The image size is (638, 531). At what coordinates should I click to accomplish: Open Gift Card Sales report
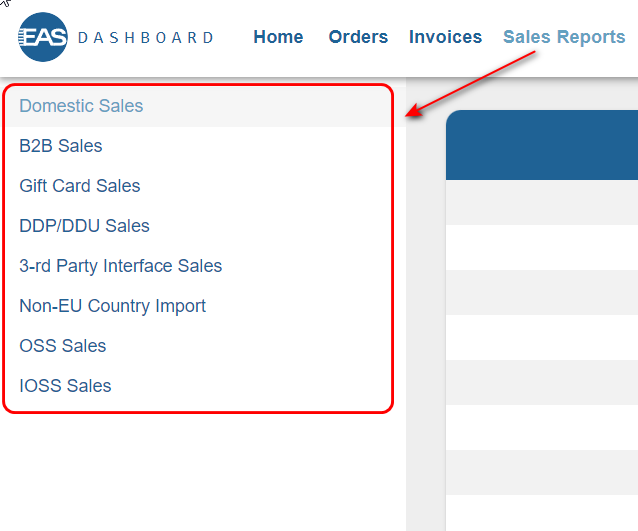coord(80,186)
